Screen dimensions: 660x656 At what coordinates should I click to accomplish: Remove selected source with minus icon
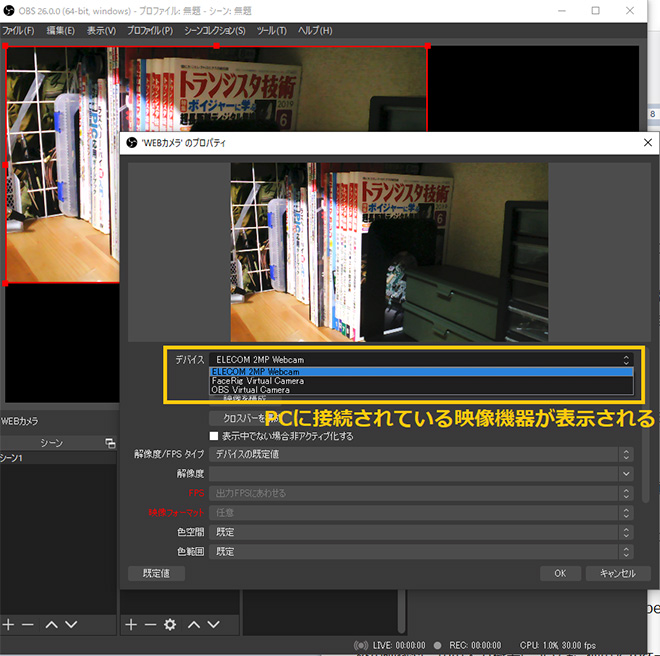(150, 624)
